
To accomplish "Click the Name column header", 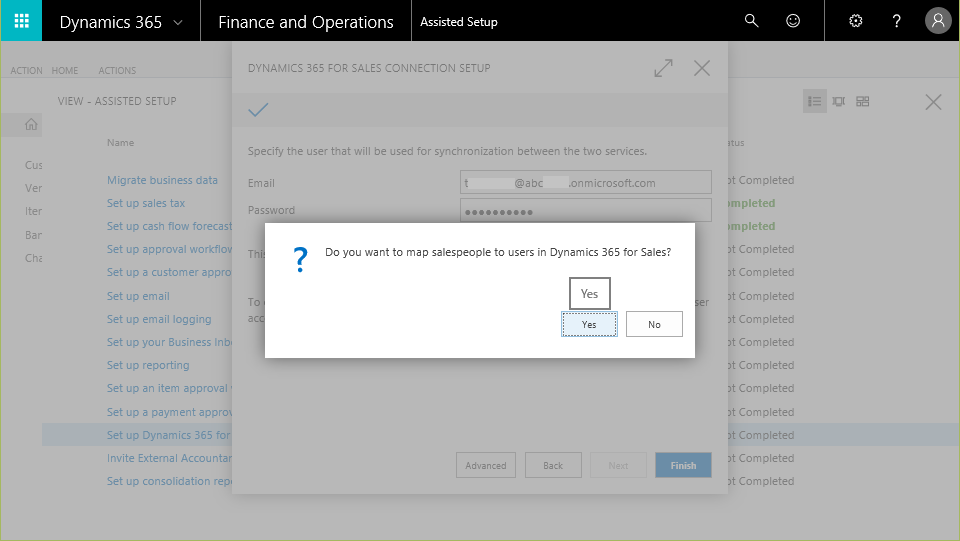I will click(x=120, y=143).
